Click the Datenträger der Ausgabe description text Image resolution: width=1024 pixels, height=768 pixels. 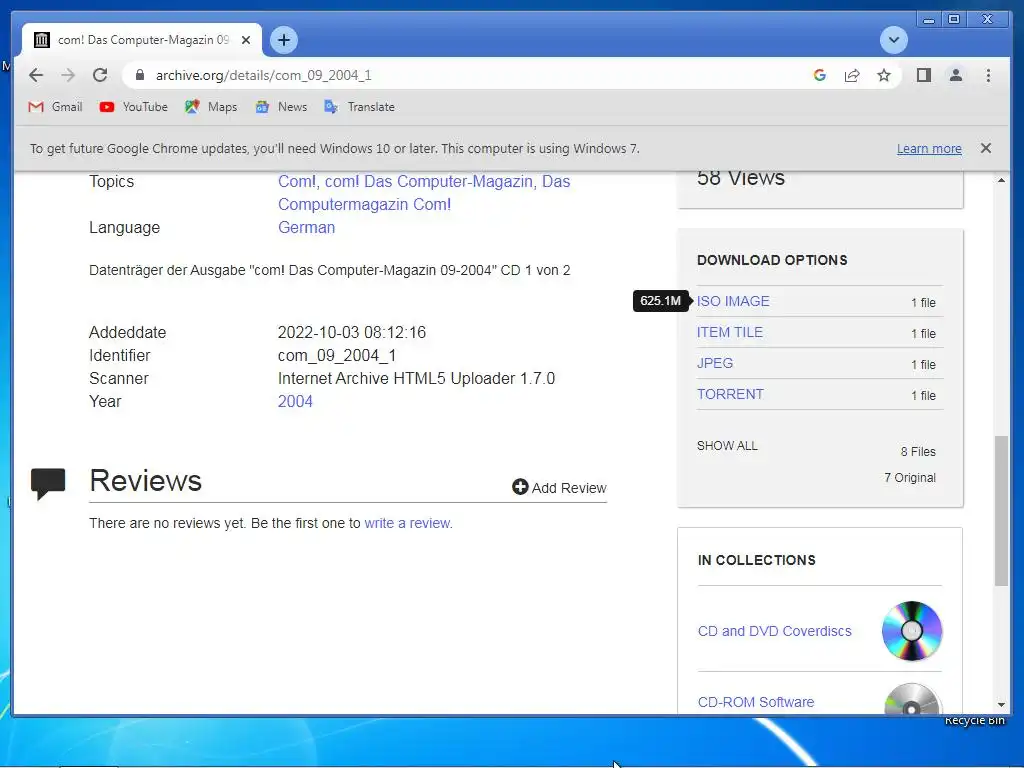(x=329, y=270)
